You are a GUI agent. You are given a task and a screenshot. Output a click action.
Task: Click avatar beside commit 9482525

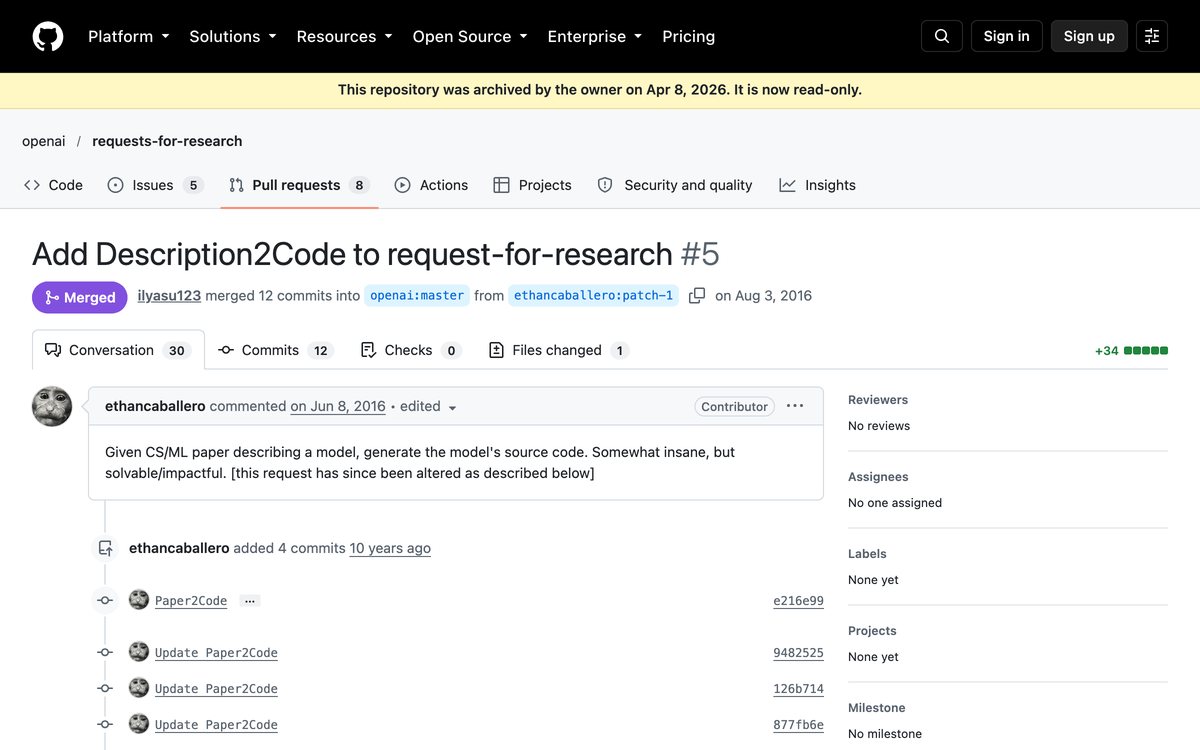(139, 652)
